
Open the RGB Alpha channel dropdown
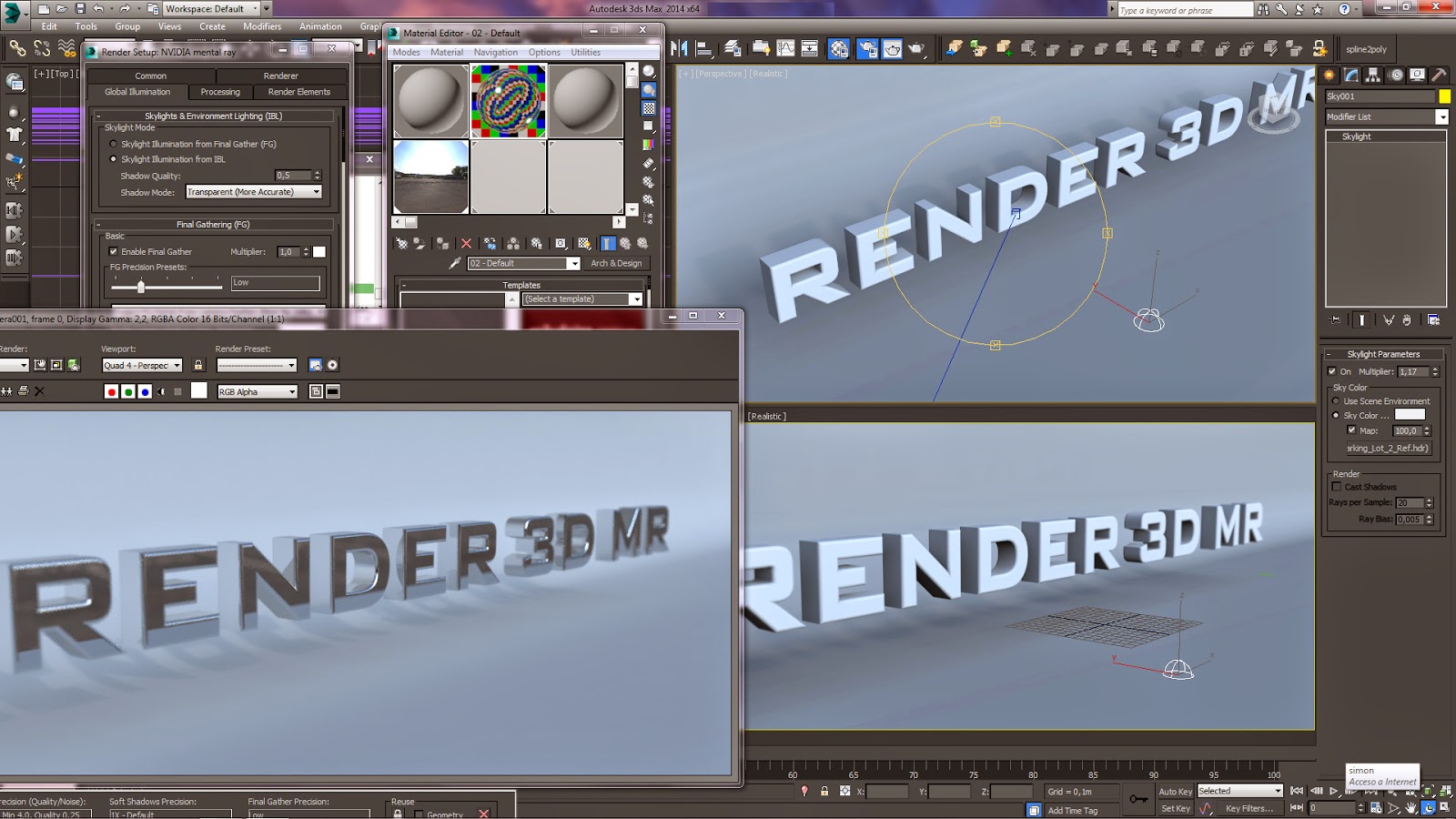pos(258,392)
